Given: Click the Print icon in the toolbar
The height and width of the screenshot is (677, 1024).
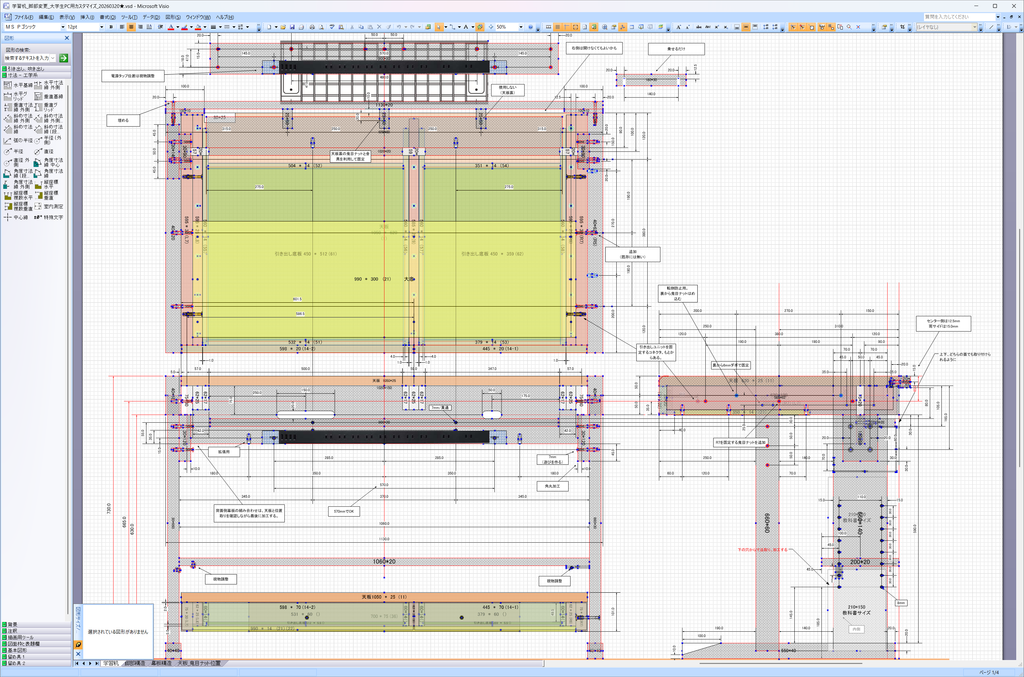Looking at the screenshot, I should point(312,27).
